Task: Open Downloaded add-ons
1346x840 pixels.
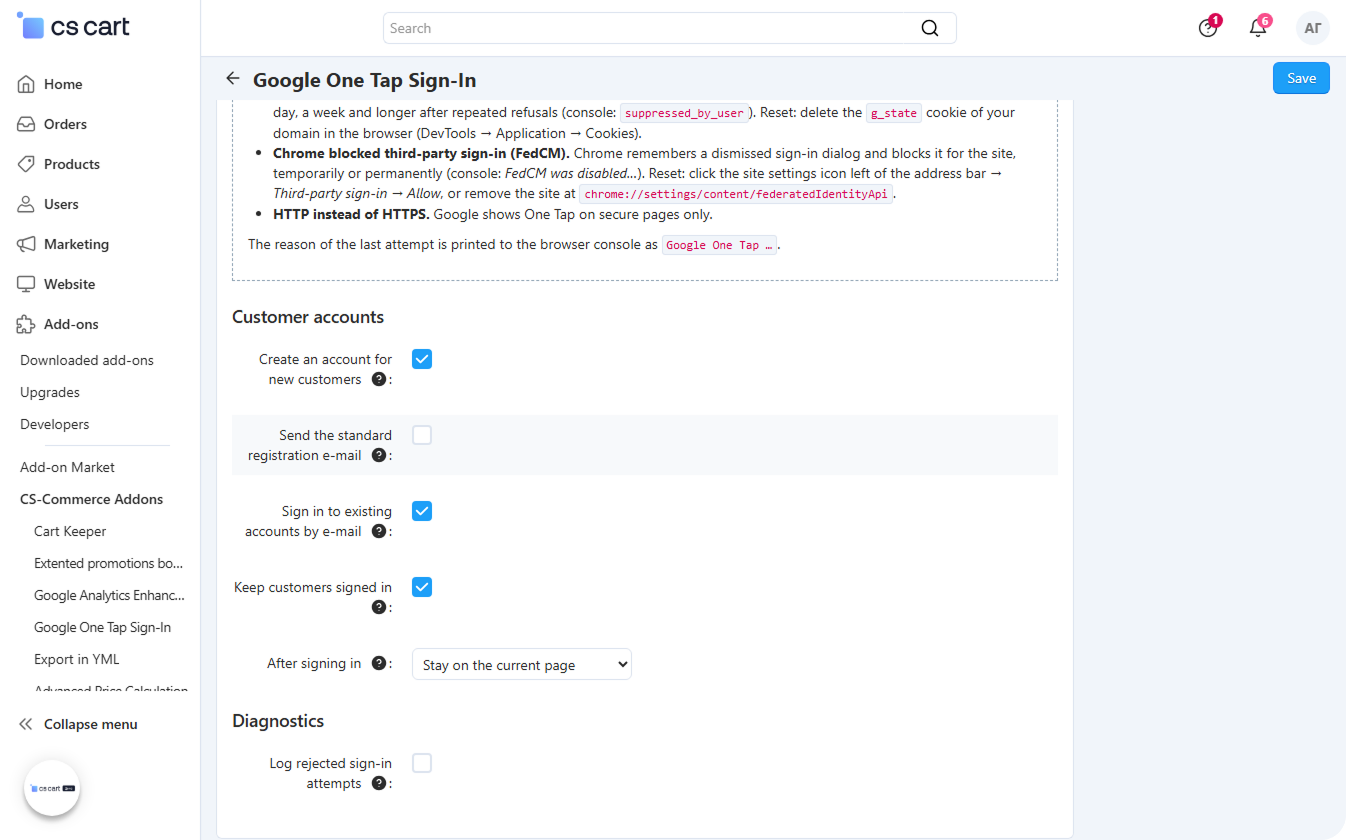Action: (x=87, y=360)
